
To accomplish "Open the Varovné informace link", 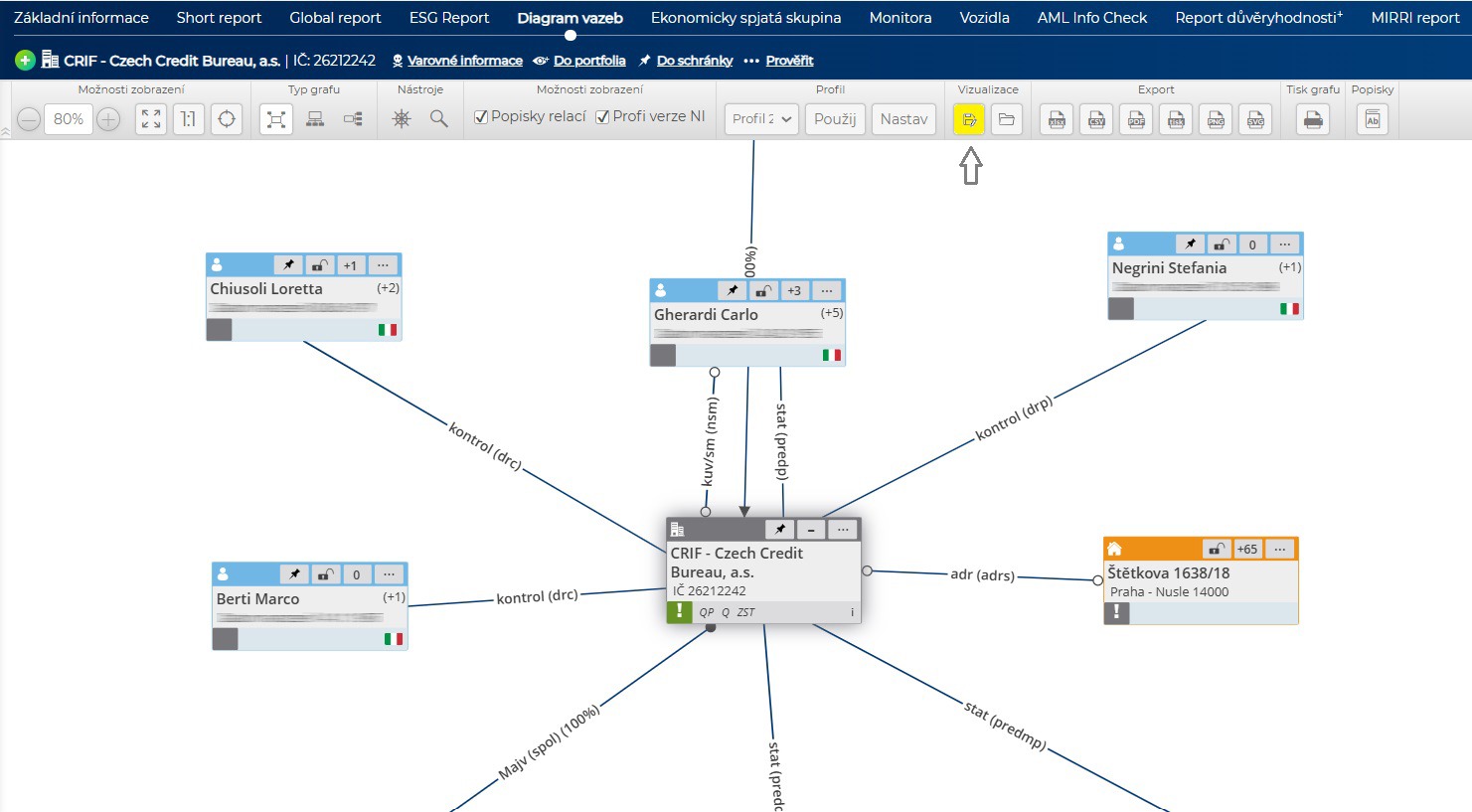I will (464, 61).
